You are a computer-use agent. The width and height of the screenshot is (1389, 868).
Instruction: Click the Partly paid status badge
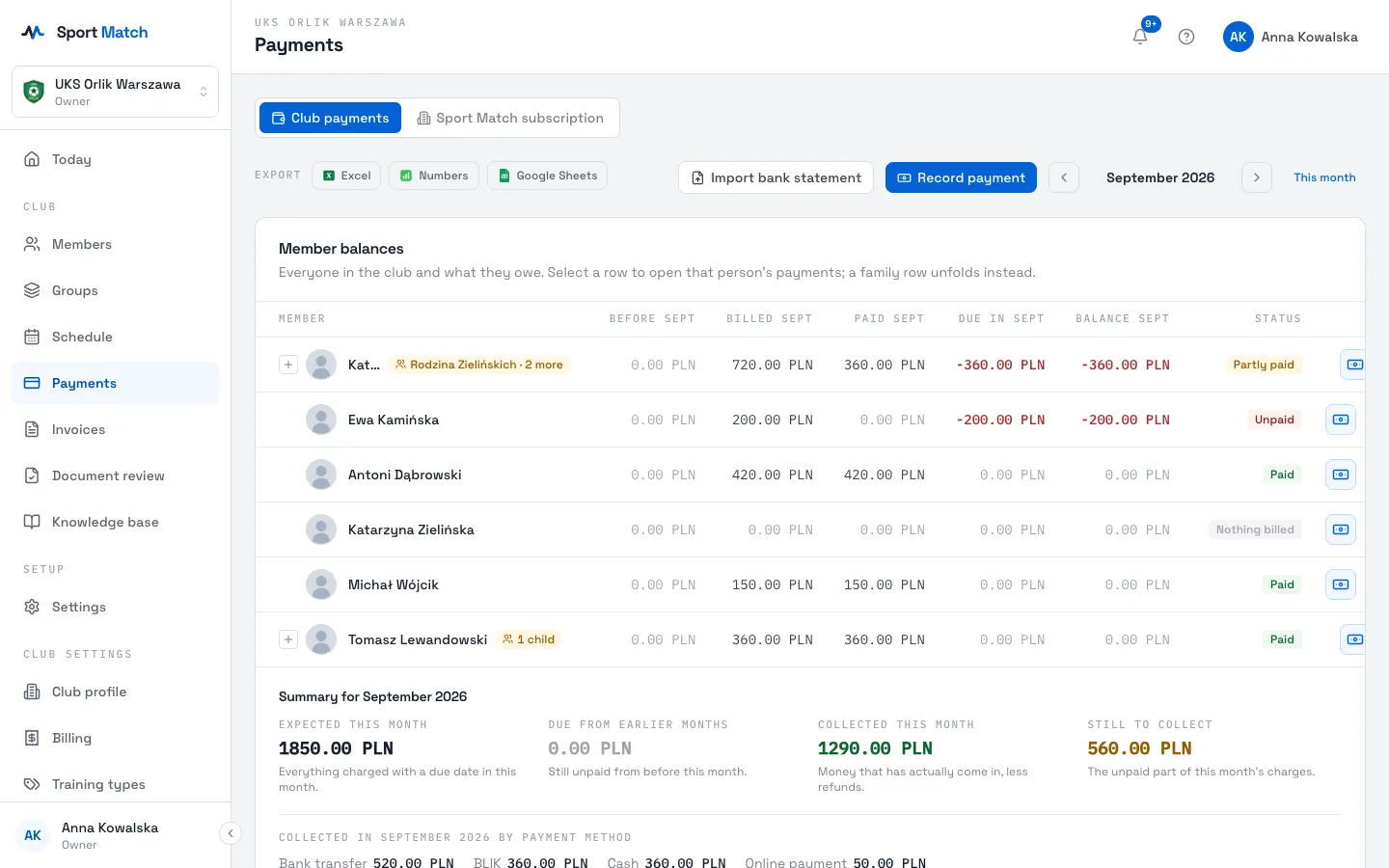click(1264, 365)
